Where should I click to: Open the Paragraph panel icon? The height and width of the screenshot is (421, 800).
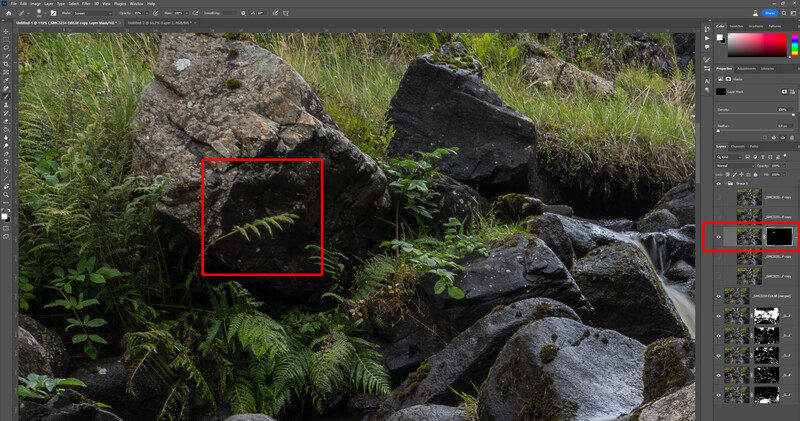(707, 90)
